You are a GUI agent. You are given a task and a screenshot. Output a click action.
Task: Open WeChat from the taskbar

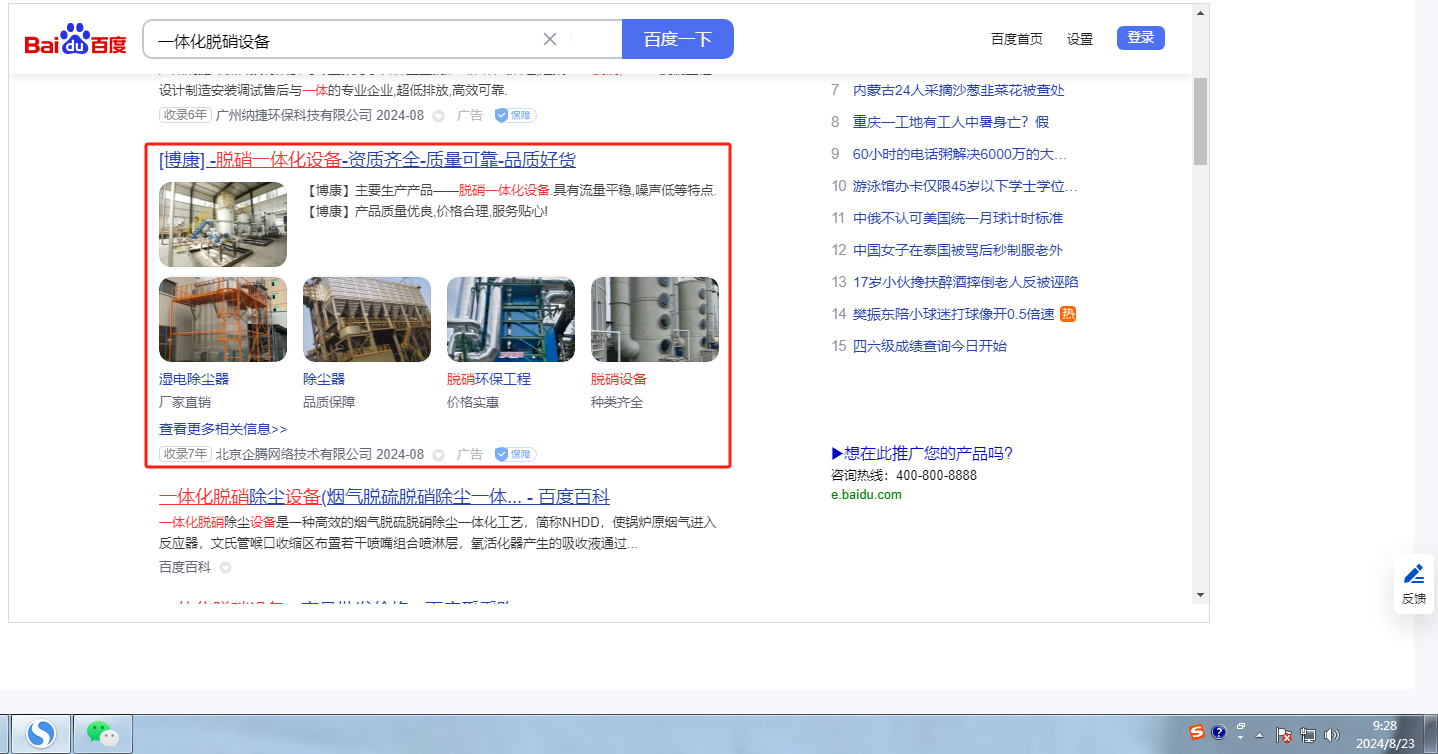coord(102,735)
